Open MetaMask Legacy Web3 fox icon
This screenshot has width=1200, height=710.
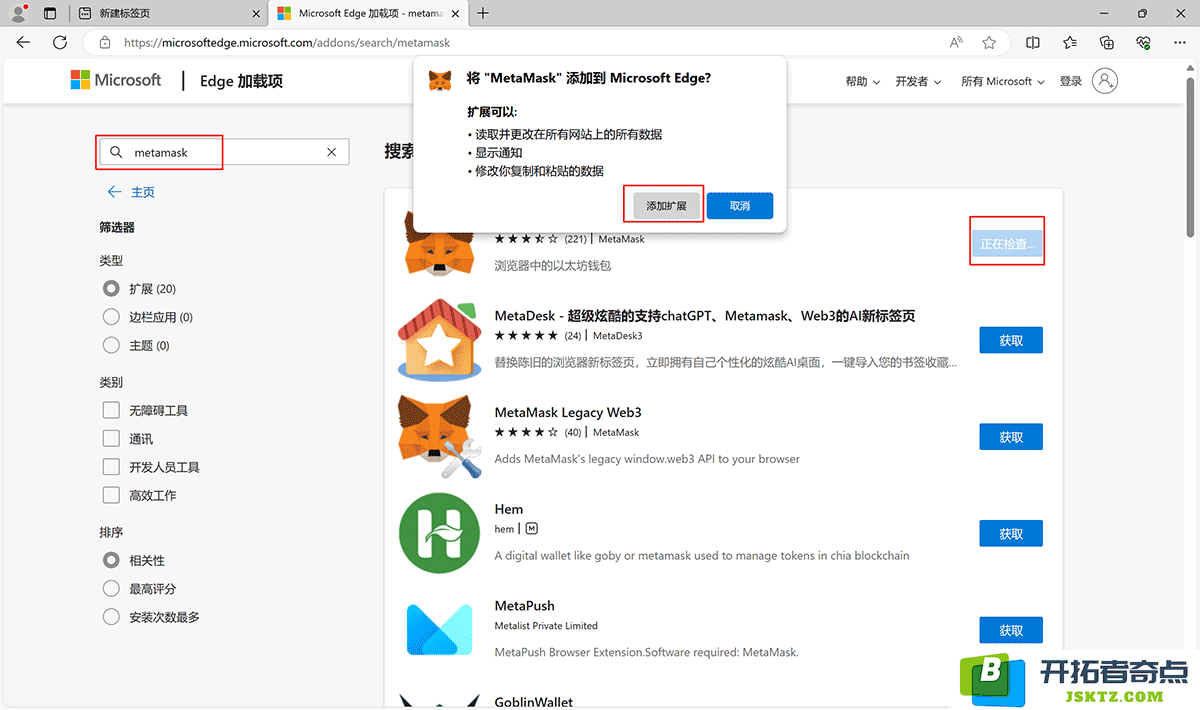pyautogui.click(x=440, y=437)
